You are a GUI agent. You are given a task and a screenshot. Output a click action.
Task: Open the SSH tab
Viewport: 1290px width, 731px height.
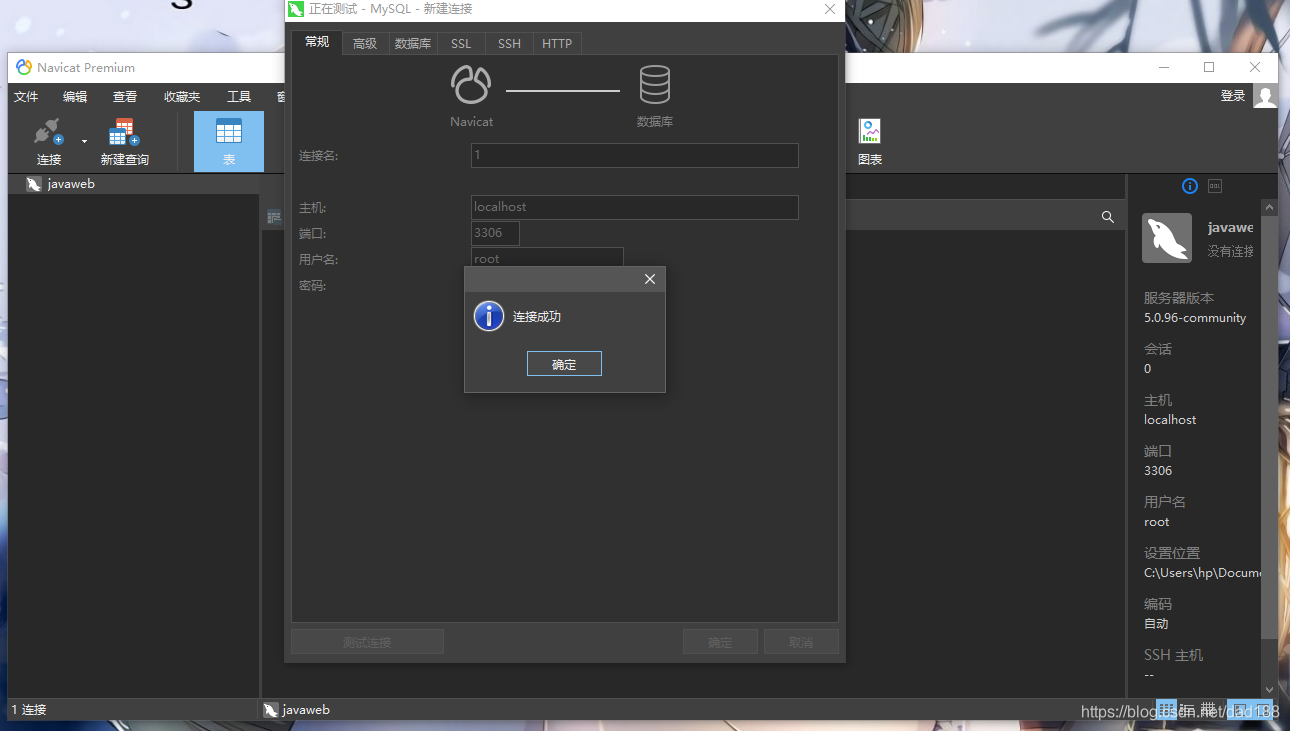[x=509, y=44]
